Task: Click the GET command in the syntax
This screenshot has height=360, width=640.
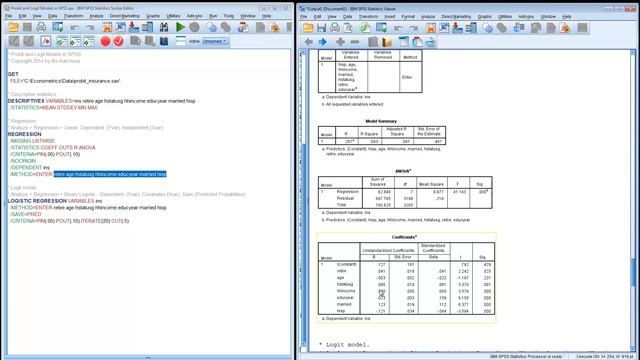Action: click(x=13, y=74)
